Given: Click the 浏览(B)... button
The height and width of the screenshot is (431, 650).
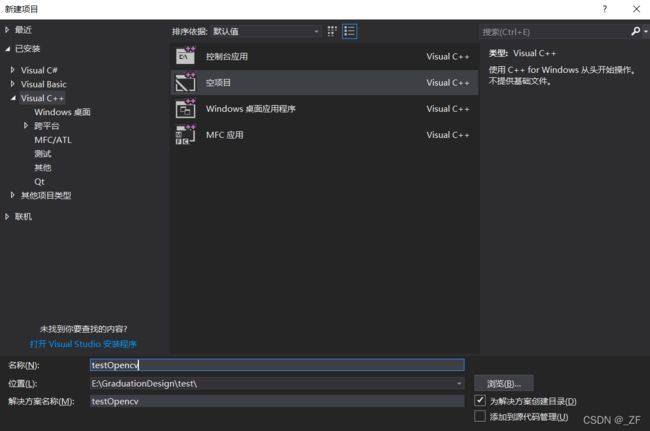Looking at the screenshot, I should point(503,383).
